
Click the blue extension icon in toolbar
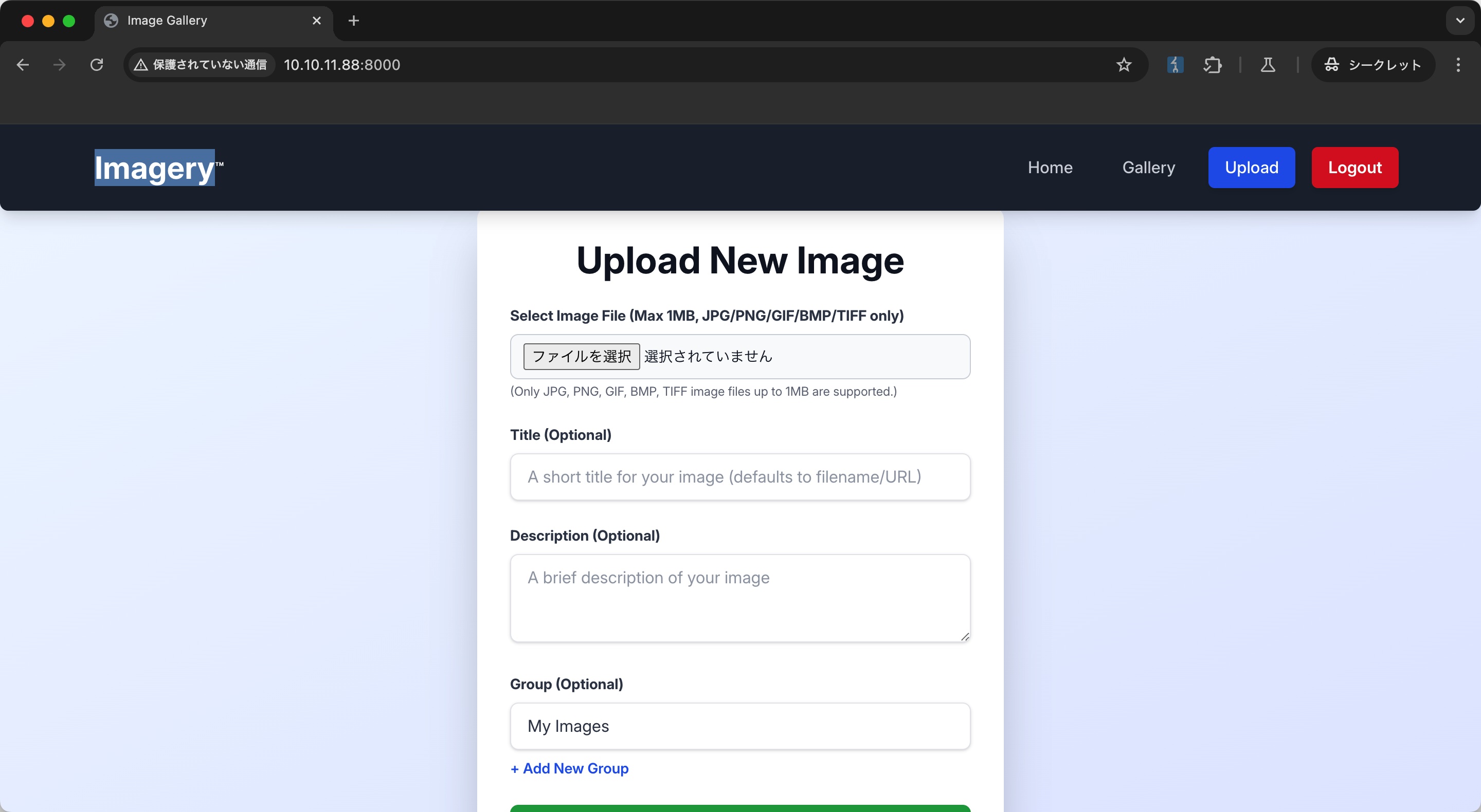1175,65
